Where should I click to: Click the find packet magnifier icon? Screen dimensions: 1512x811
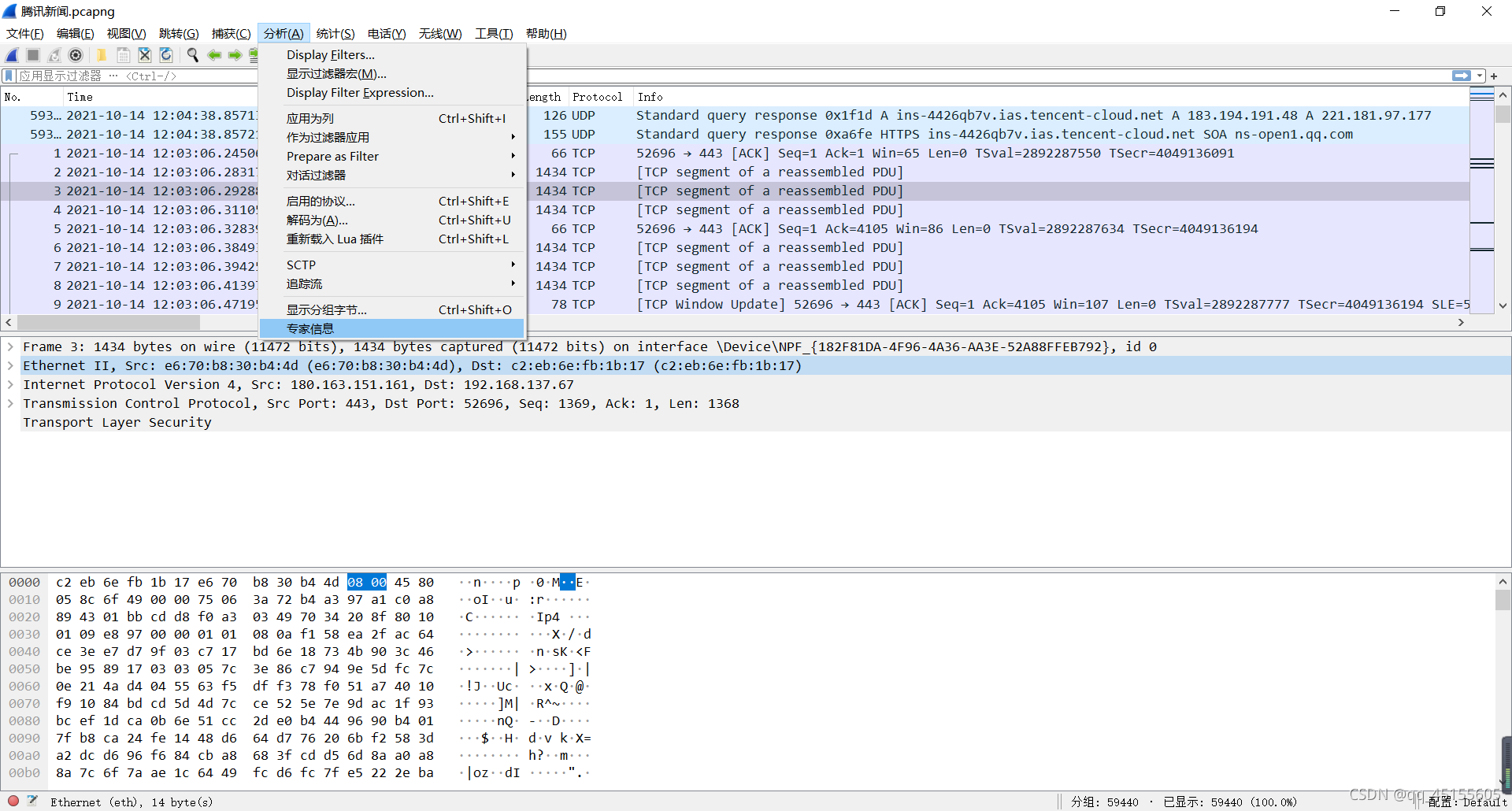[x=193, y=55]
